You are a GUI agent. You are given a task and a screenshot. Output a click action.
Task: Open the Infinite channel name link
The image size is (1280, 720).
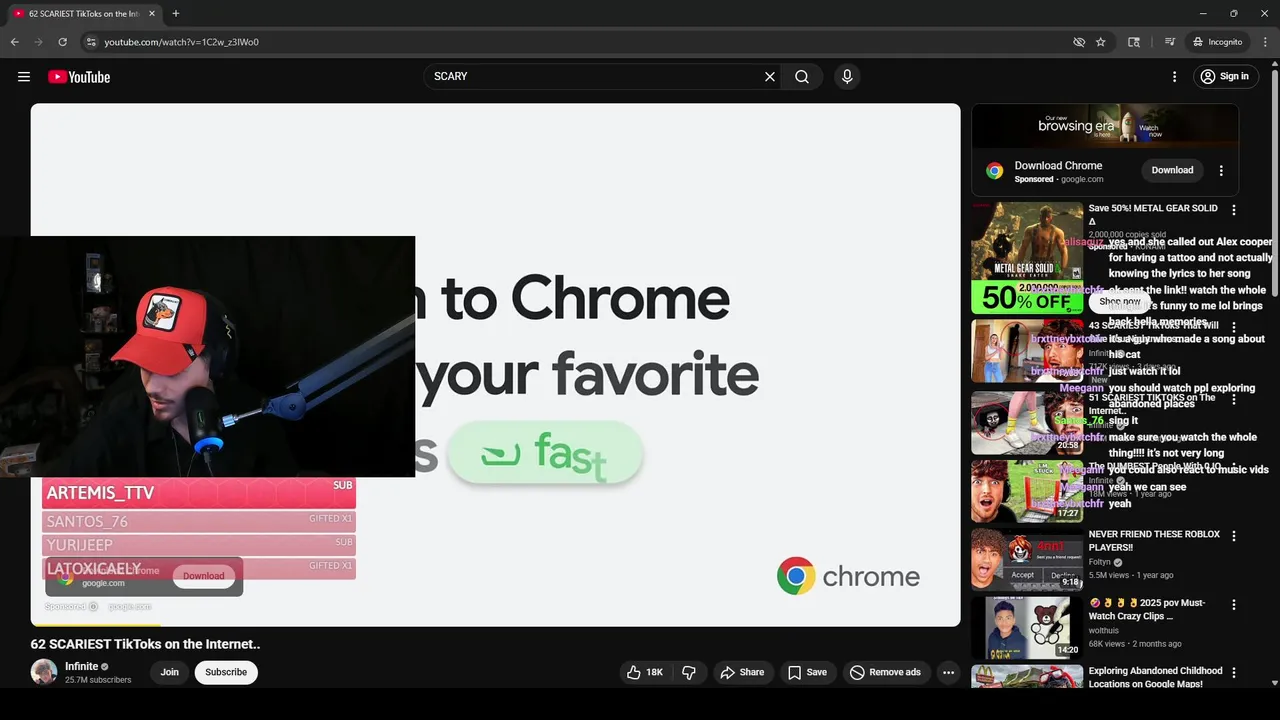(x=82, y=666)
